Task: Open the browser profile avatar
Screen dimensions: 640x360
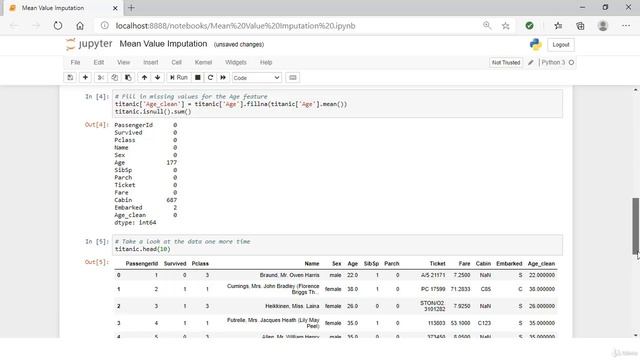Action: pyautogui.click(x=603, y=26)
